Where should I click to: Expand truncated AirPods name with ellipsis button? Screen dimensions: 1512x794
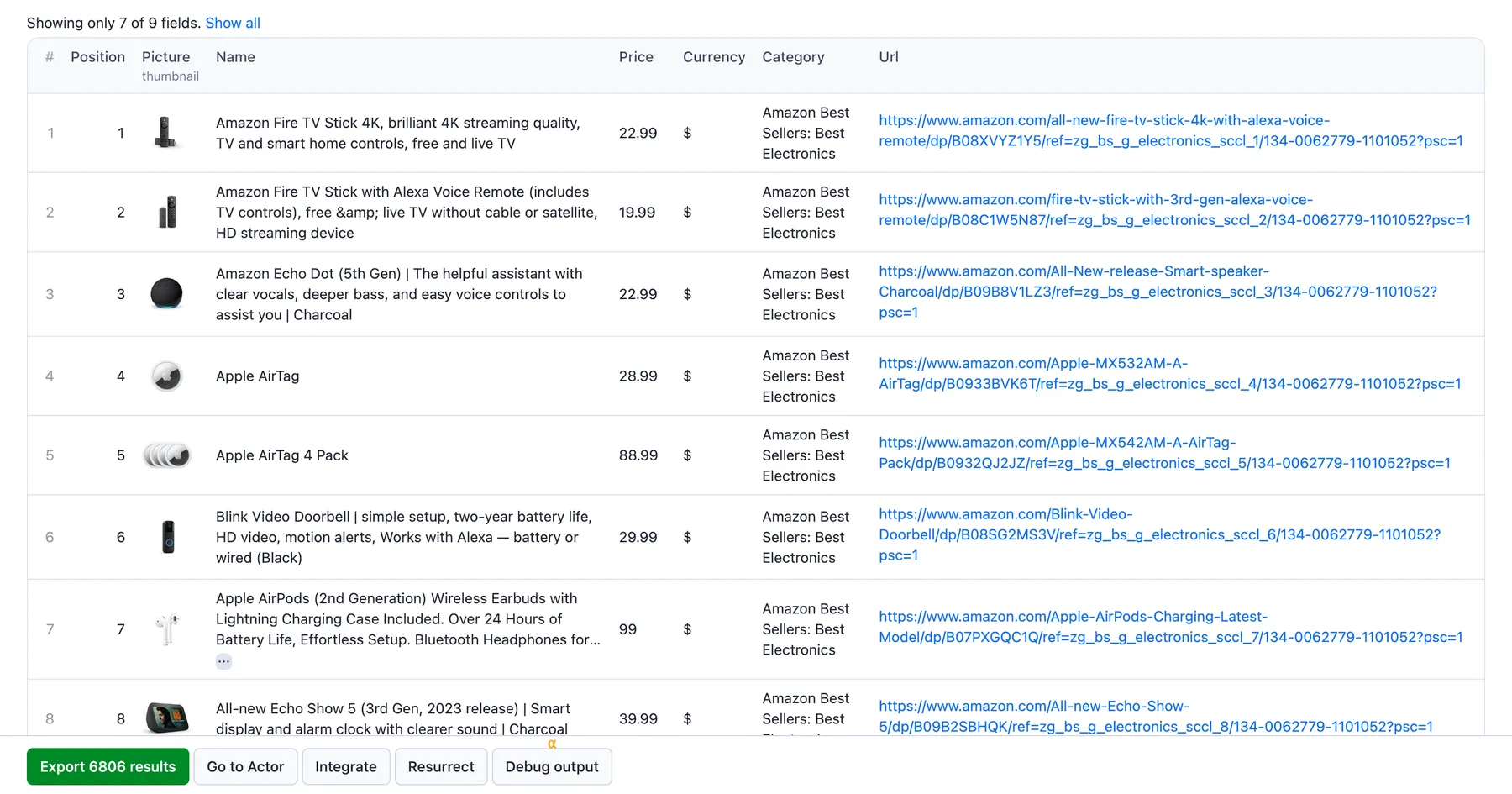point(223,661)
